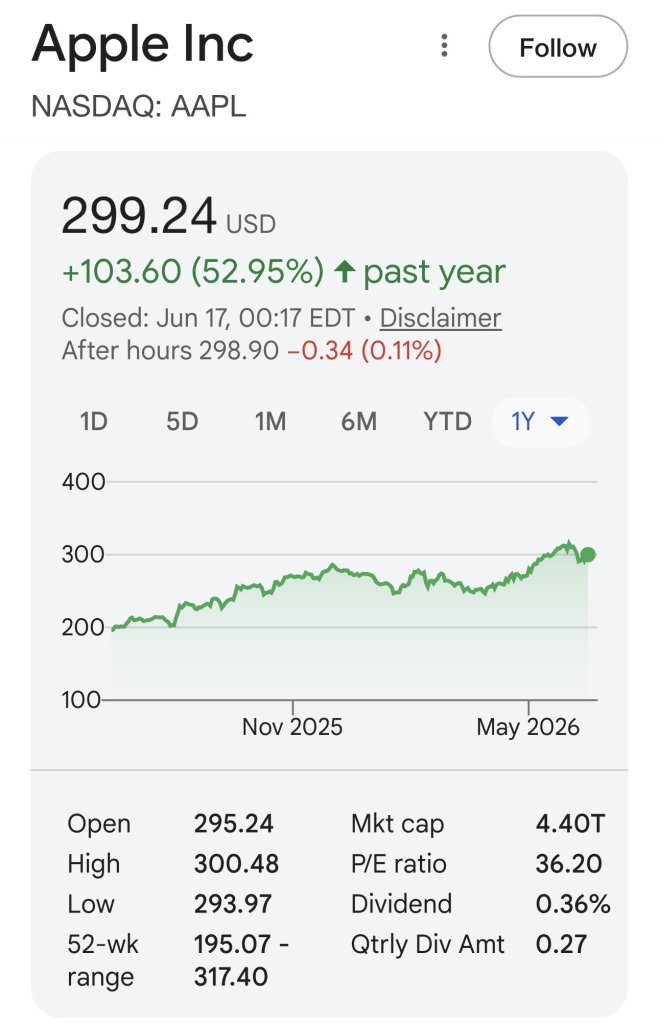659x1024 pixels.
Task: Click the Apple Inc title
Action: pyautogui.click(x=142, y=44)
